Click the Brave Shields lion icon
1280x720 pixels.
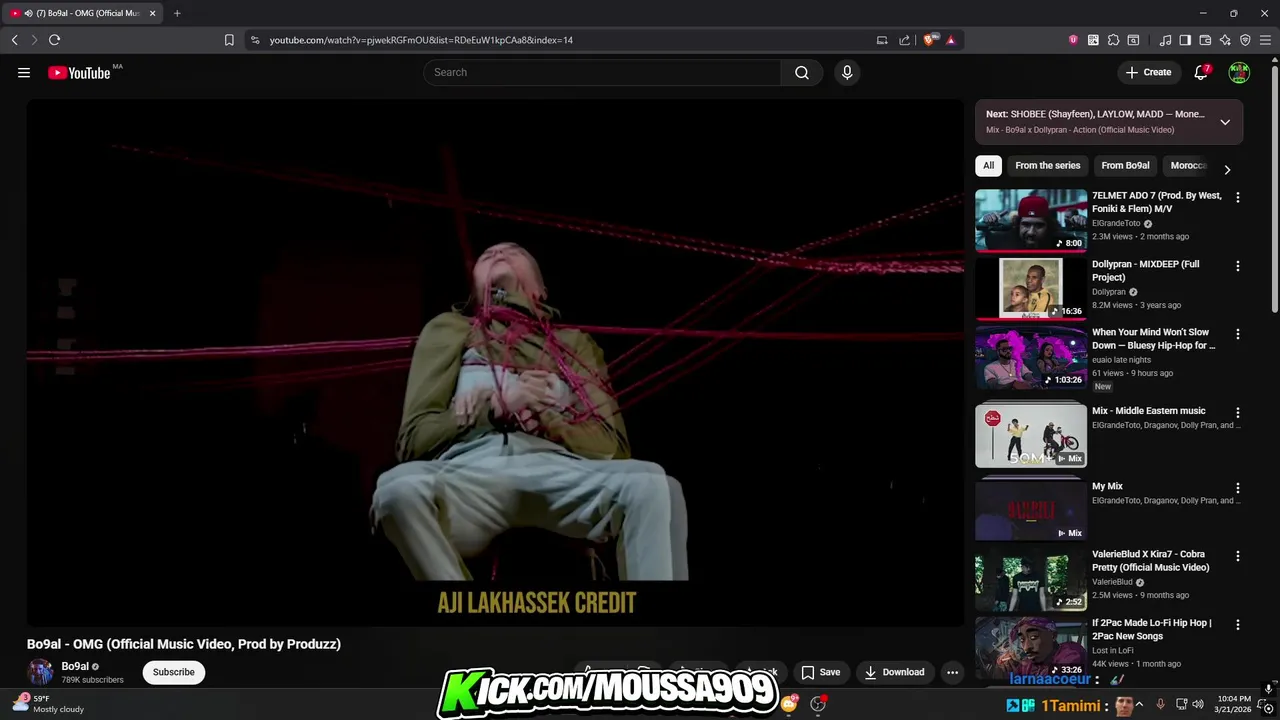930,40
